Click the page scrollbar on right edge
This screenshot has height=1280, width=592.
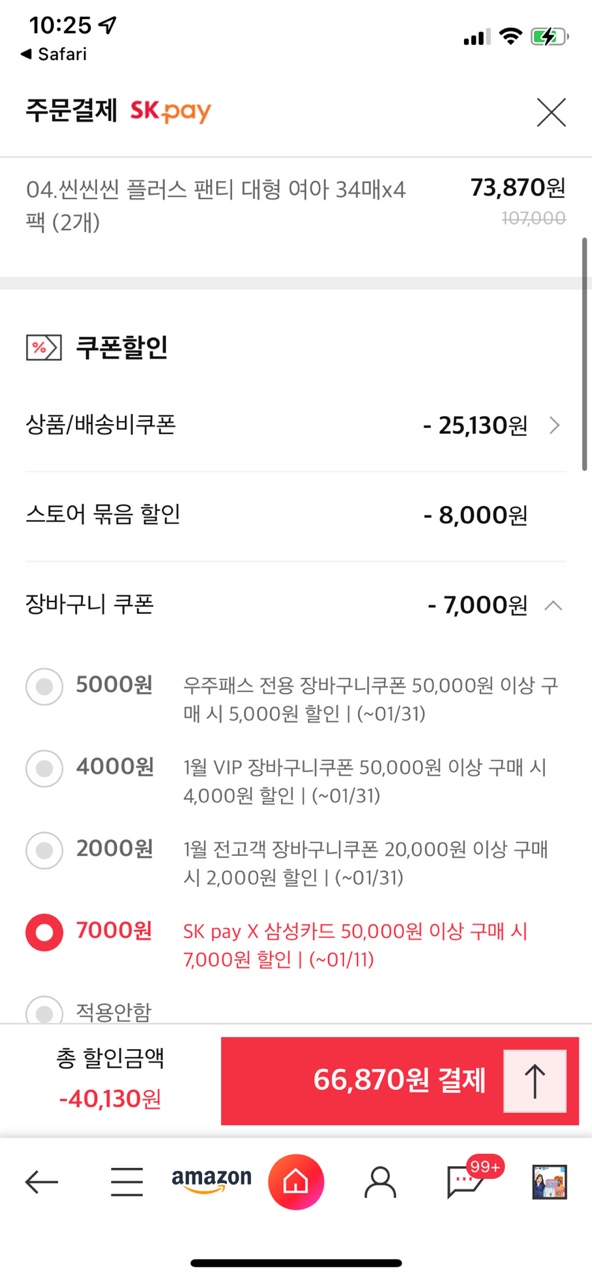tap(586, 355)
